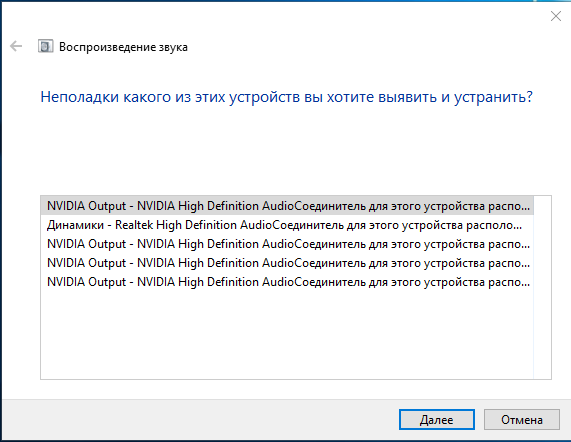Select the highlighted first NVIDIA Output device
Screen dimensions: 571x442
(287, 206)
